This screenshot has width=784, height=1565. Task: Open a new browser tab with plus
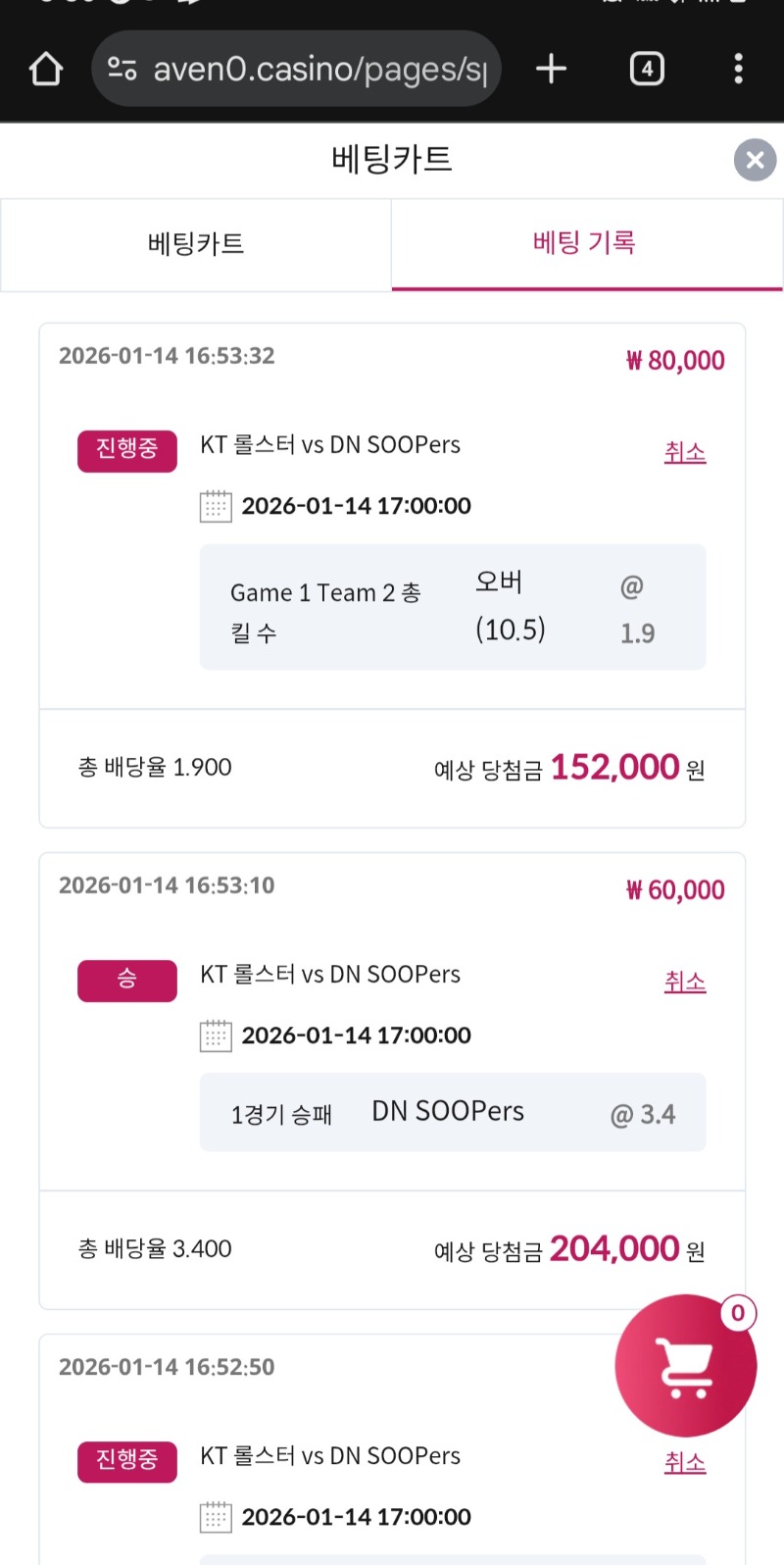click(552, 69)
